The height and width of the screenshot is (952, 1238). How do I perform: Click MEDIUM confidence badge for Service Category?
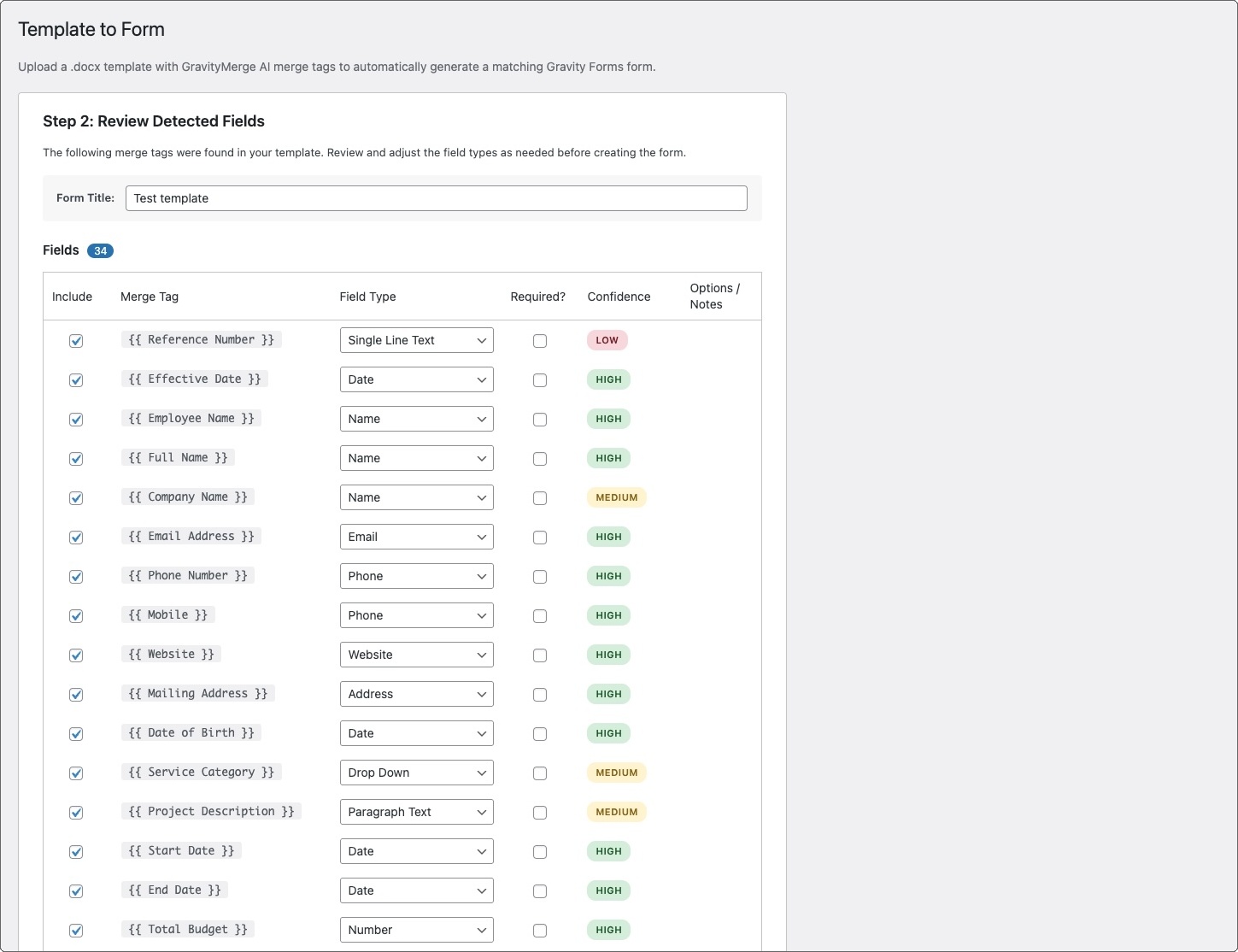tap(616, 773)
